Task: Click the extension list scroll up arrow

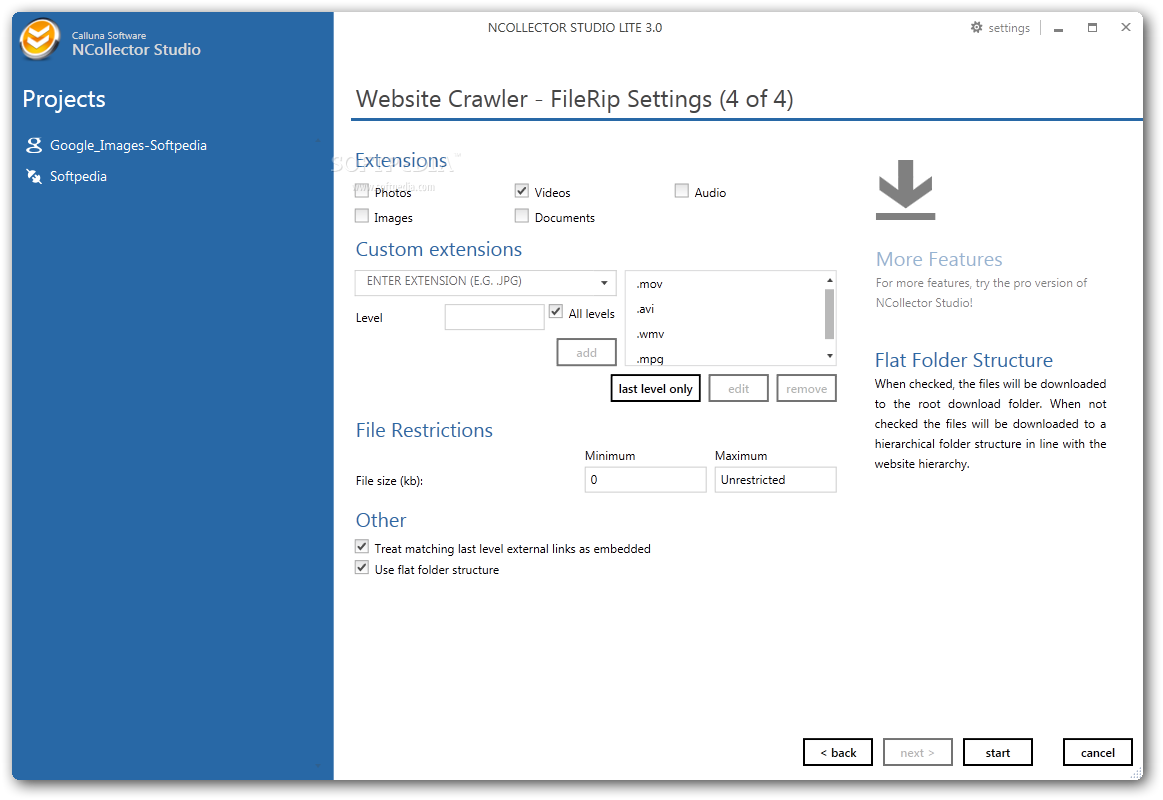Action: (829, 280)
